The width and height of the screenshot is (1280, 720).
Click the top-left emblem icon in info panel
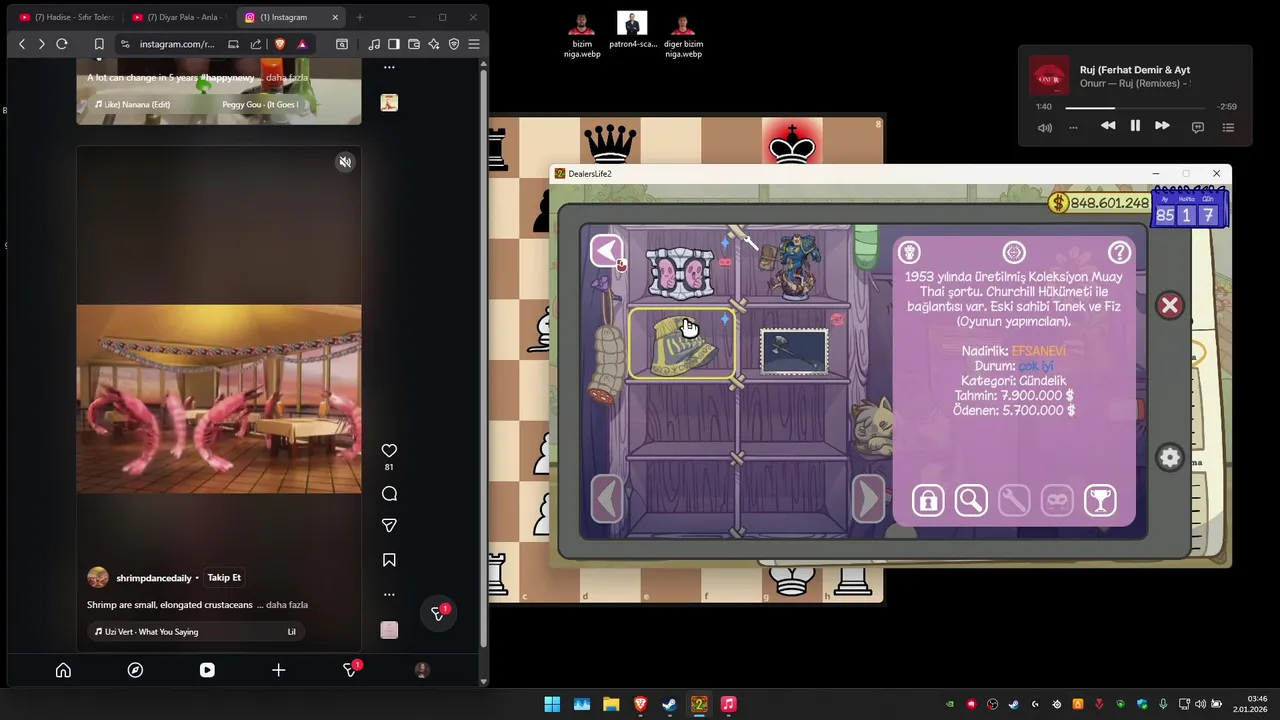[909, 252]
